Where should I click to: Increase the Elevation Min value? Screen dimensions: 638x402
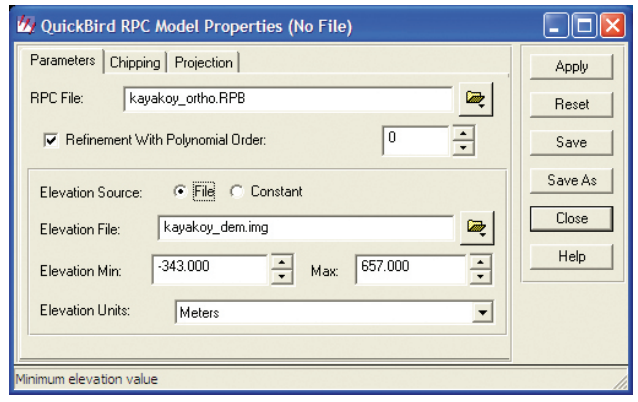(x=281, y=262)
